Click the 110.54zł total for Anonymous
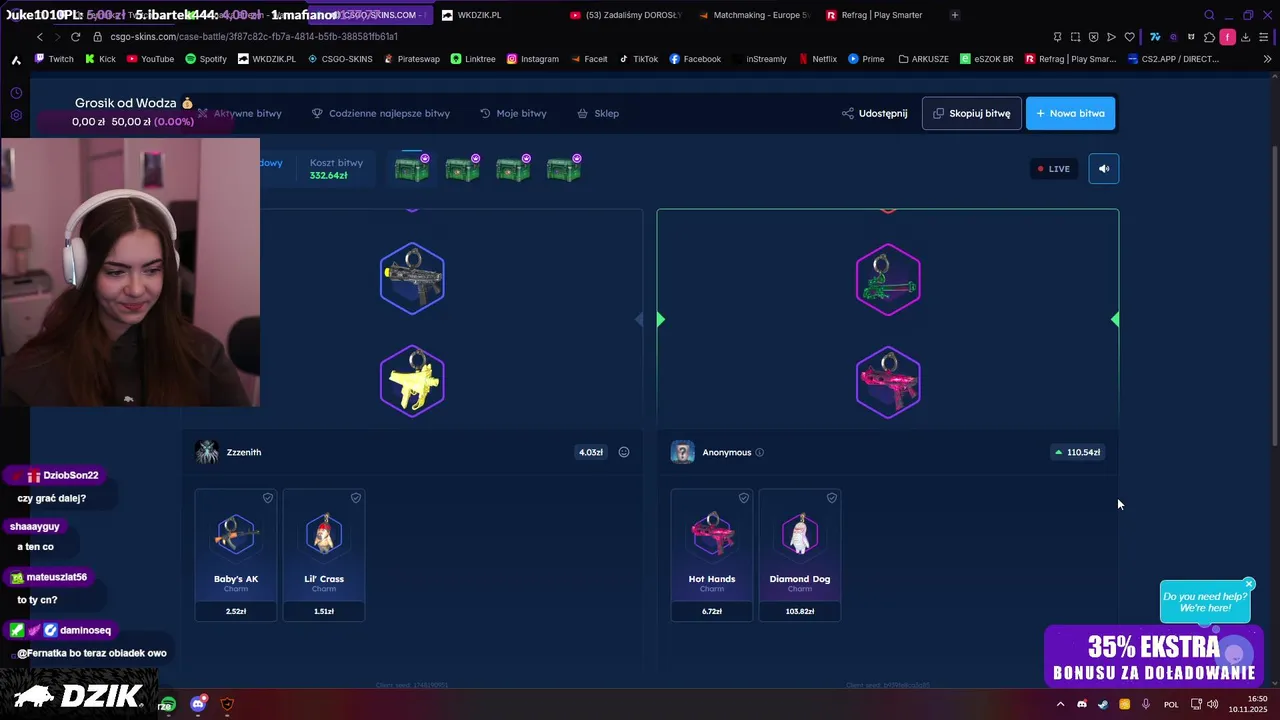The height and width of the screenshot is (720, 1280). [1077, 452]
